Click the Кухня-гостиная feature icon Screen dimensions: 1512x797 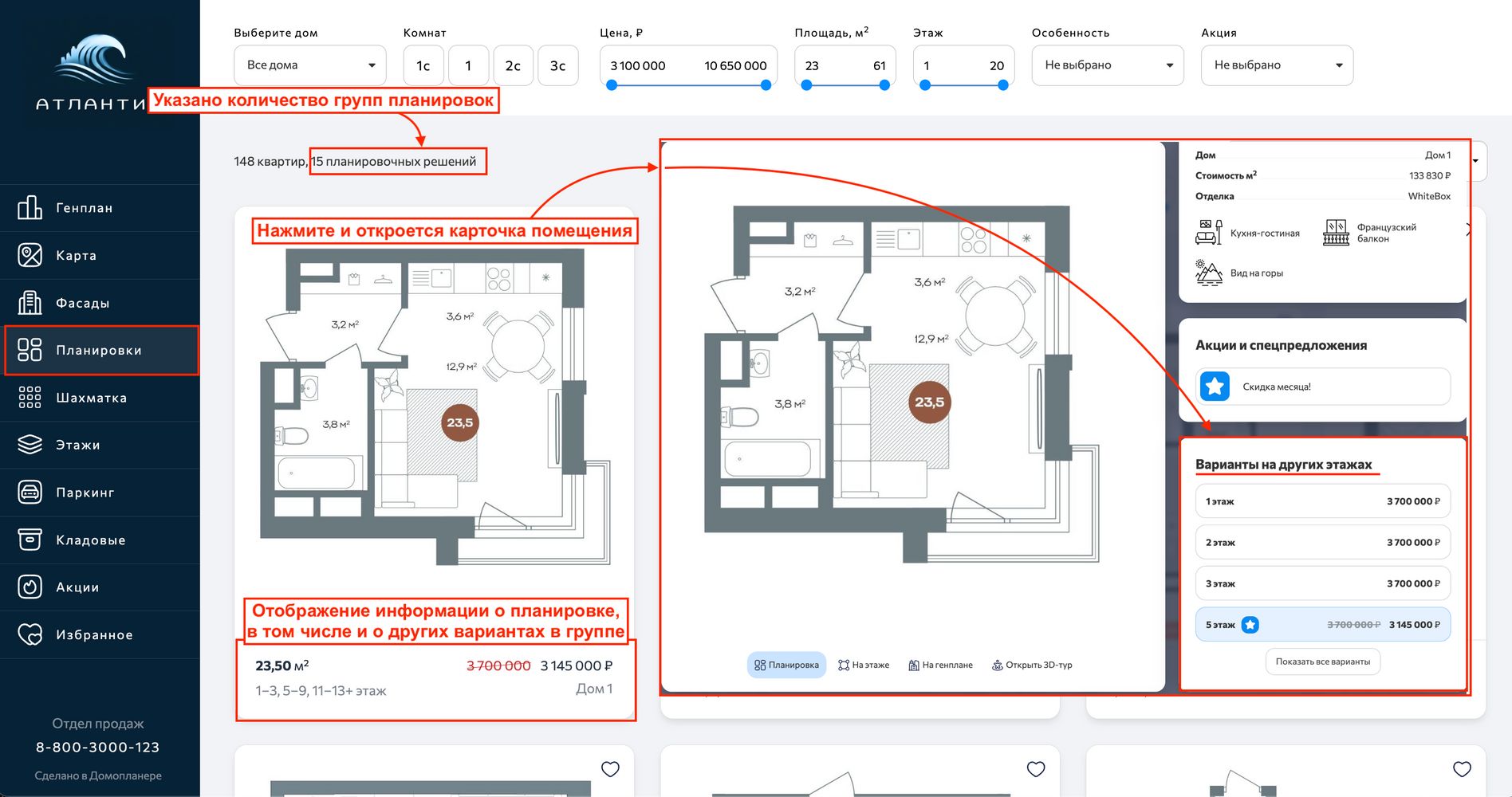click(x=1208, y=232)
